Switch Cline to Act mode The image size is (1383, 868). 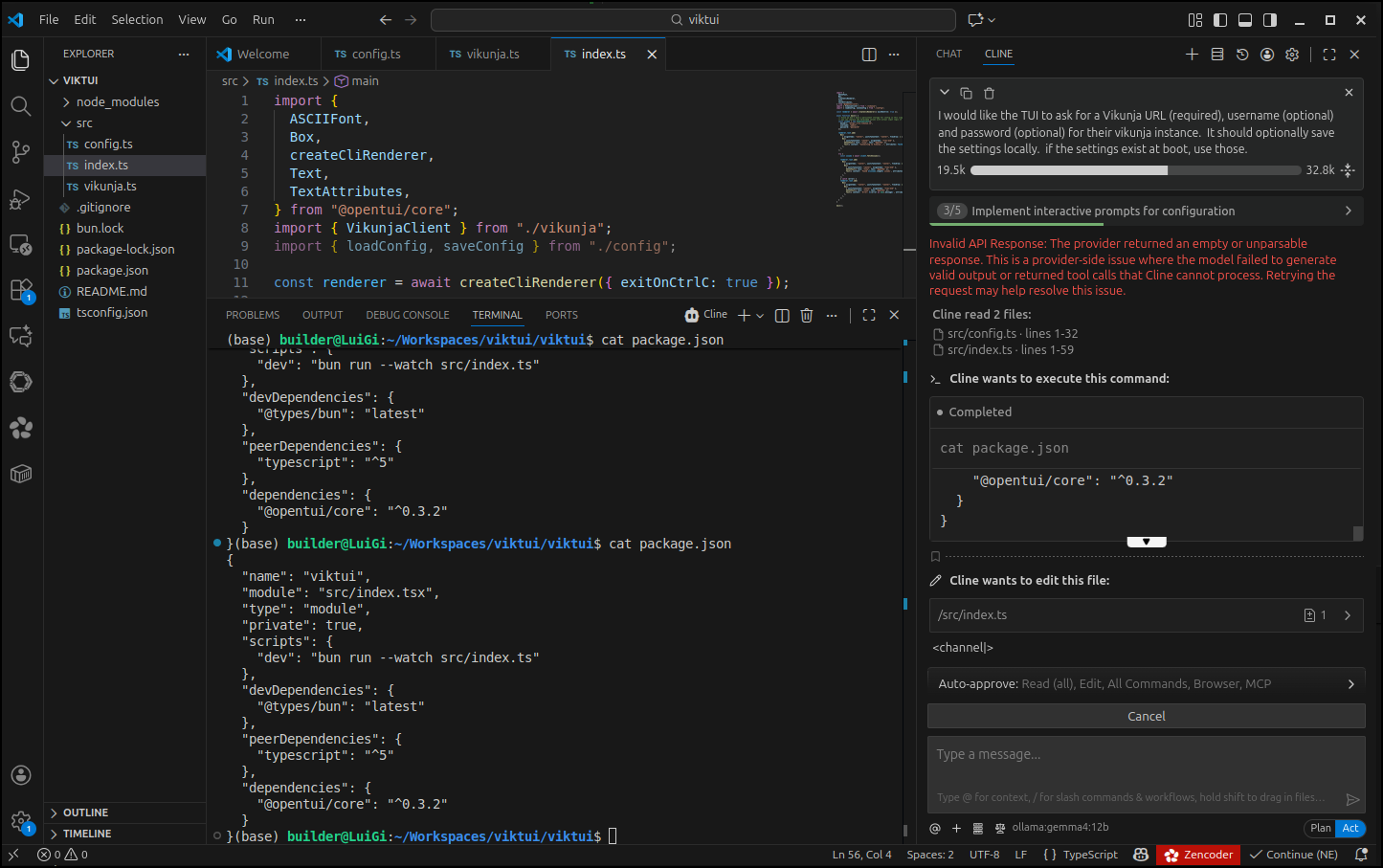[1350, 828]
